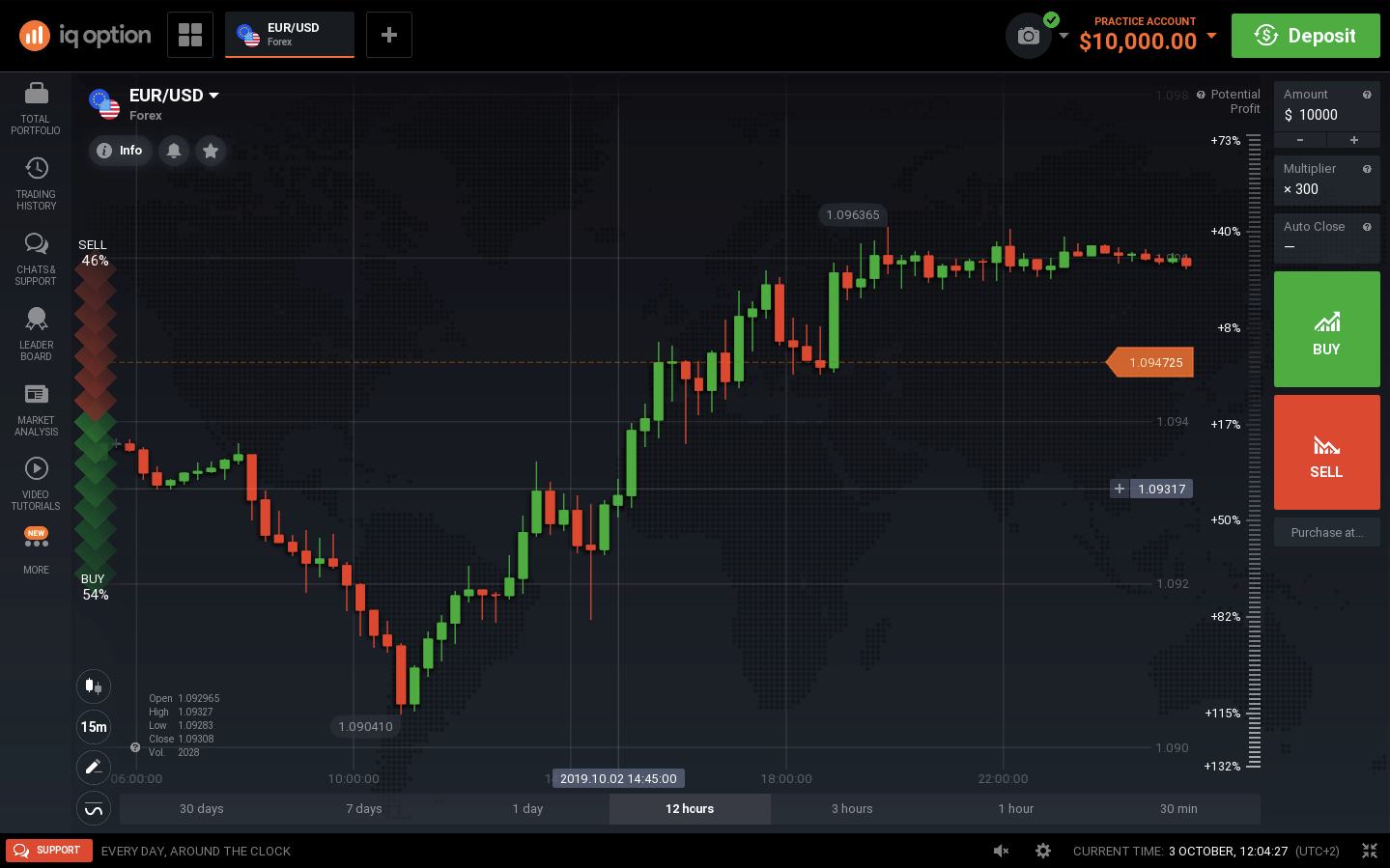Open the asset grid layout menu
This screenshot has width=1390, height=868.
pos(190,35)
